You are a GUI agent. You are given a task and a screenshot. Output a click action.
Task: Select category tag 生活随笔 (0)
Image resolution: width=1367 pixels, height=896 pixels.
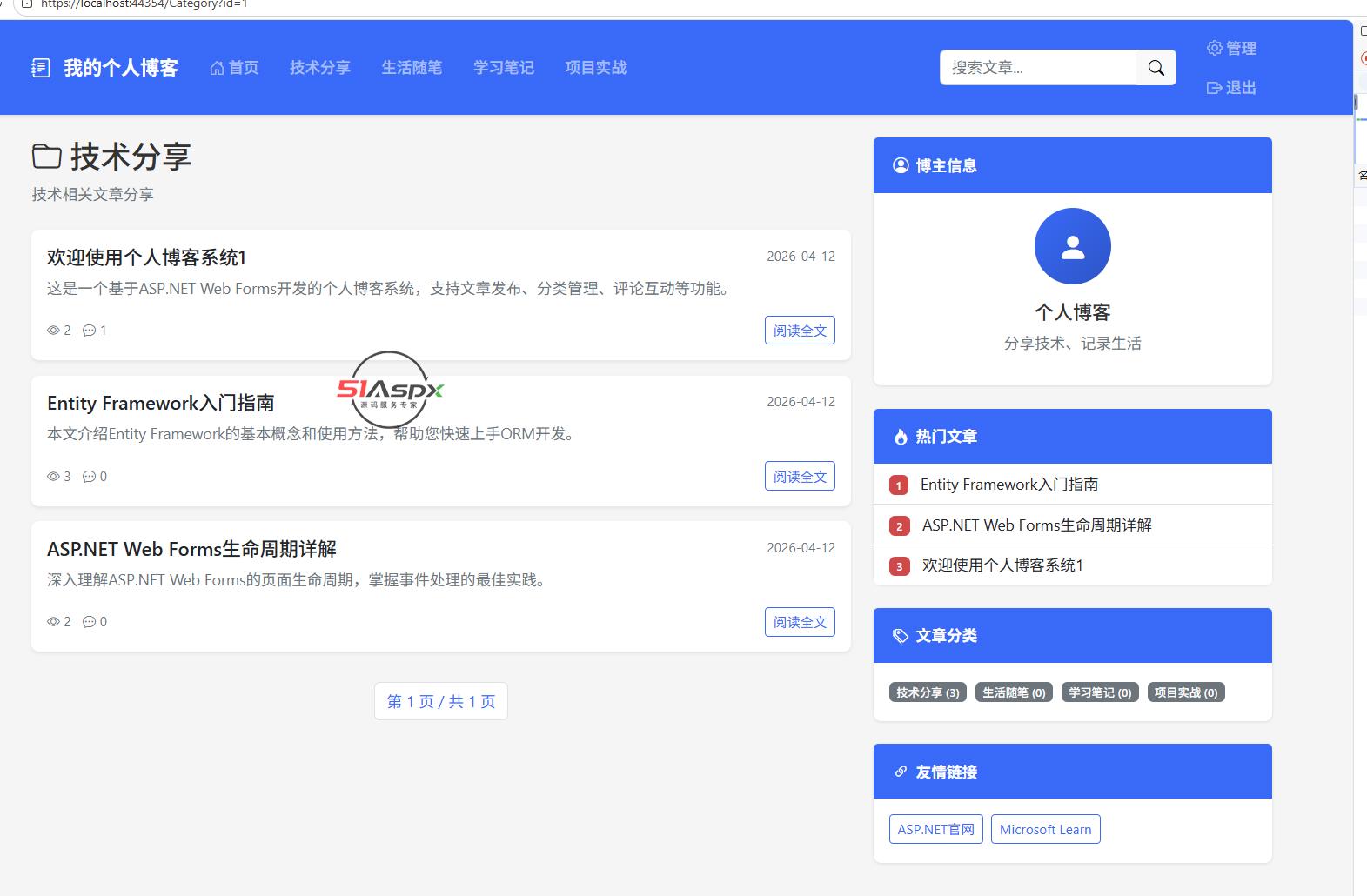[1014, 692]
